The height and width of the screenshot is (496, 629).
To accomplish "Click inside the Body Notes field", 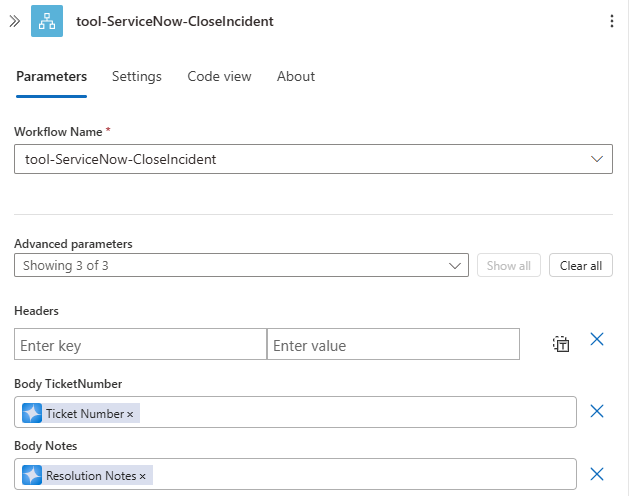I will (x=295, y=474).
